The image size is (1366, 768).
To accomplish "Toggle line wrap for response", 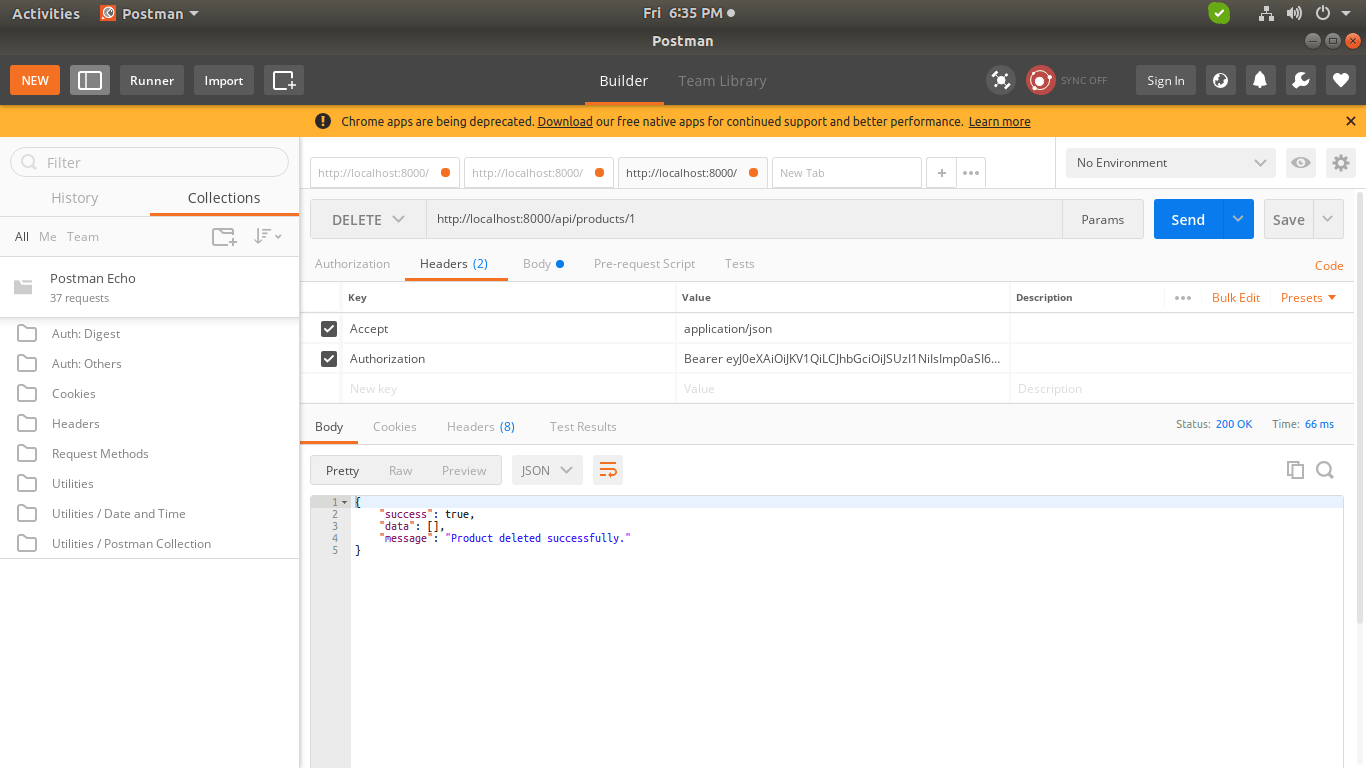I will (x=608, y=470).
